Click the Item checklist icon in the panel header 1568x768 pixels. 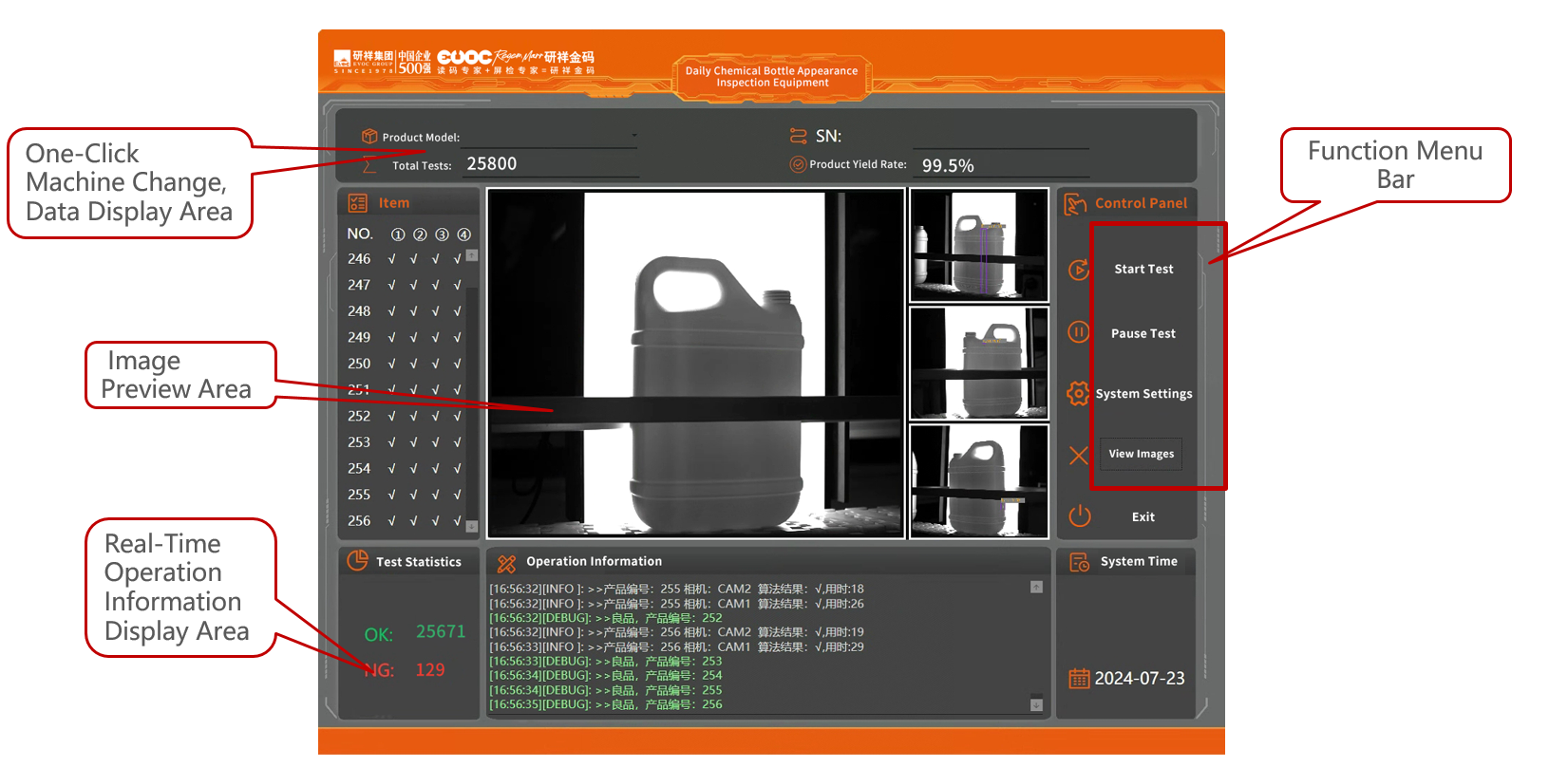click(x=358, y=203)
